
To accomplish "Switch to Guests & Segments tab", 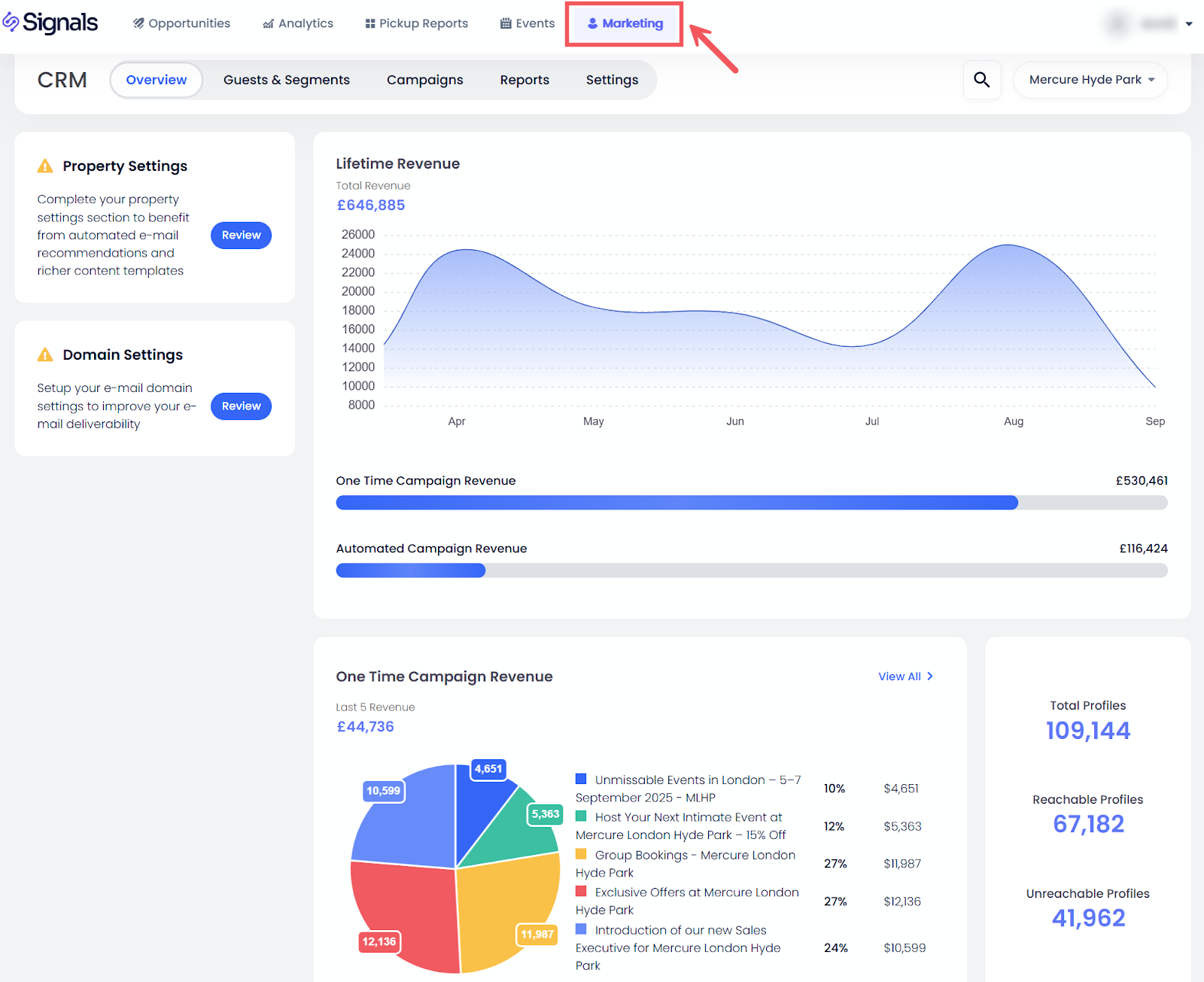I will point(286,80).
